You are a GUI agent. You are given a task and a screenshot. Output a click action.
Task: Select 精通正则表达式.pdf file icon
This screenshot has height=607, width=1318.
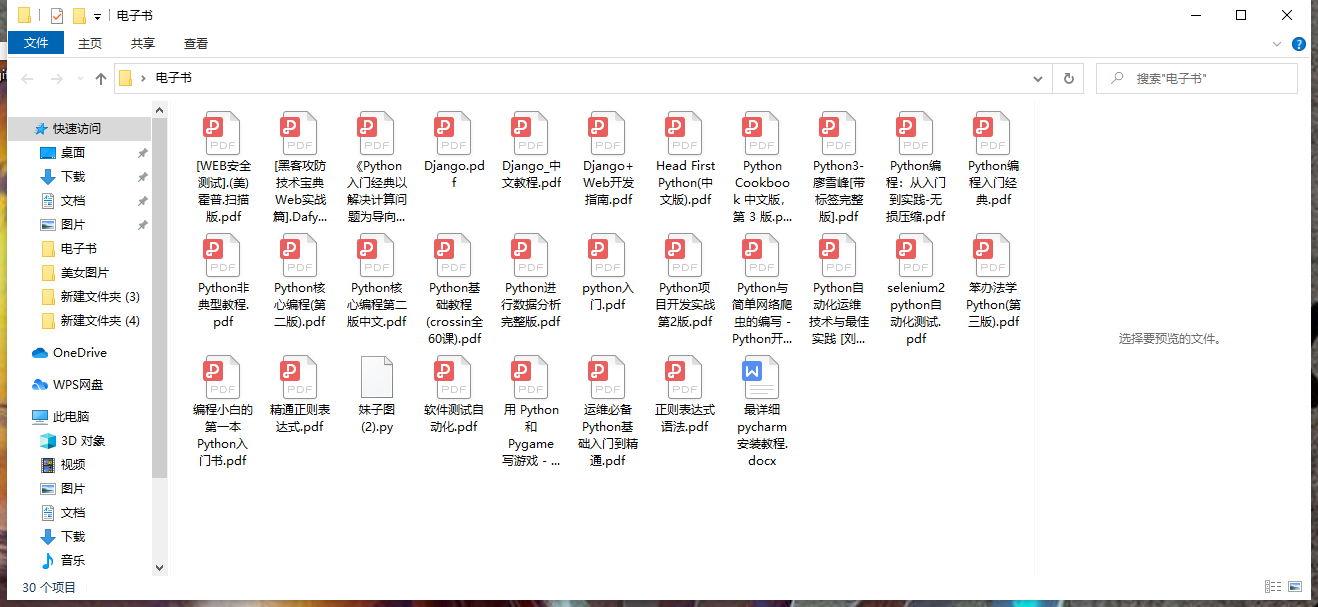(300, 377)
